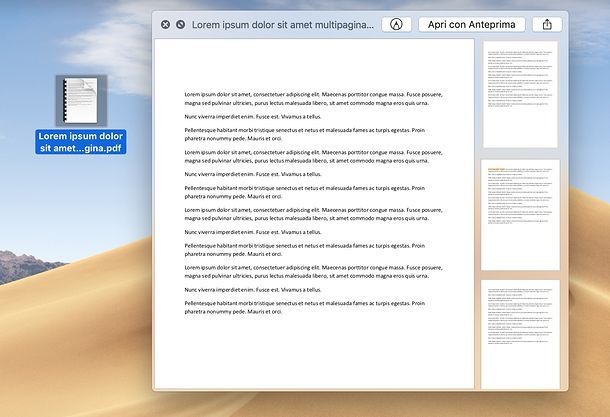Image resolution: width=610 pixels, height=417 pixels.
Task: Click the Apri con Anteprima button
Action: coord(472,25)
